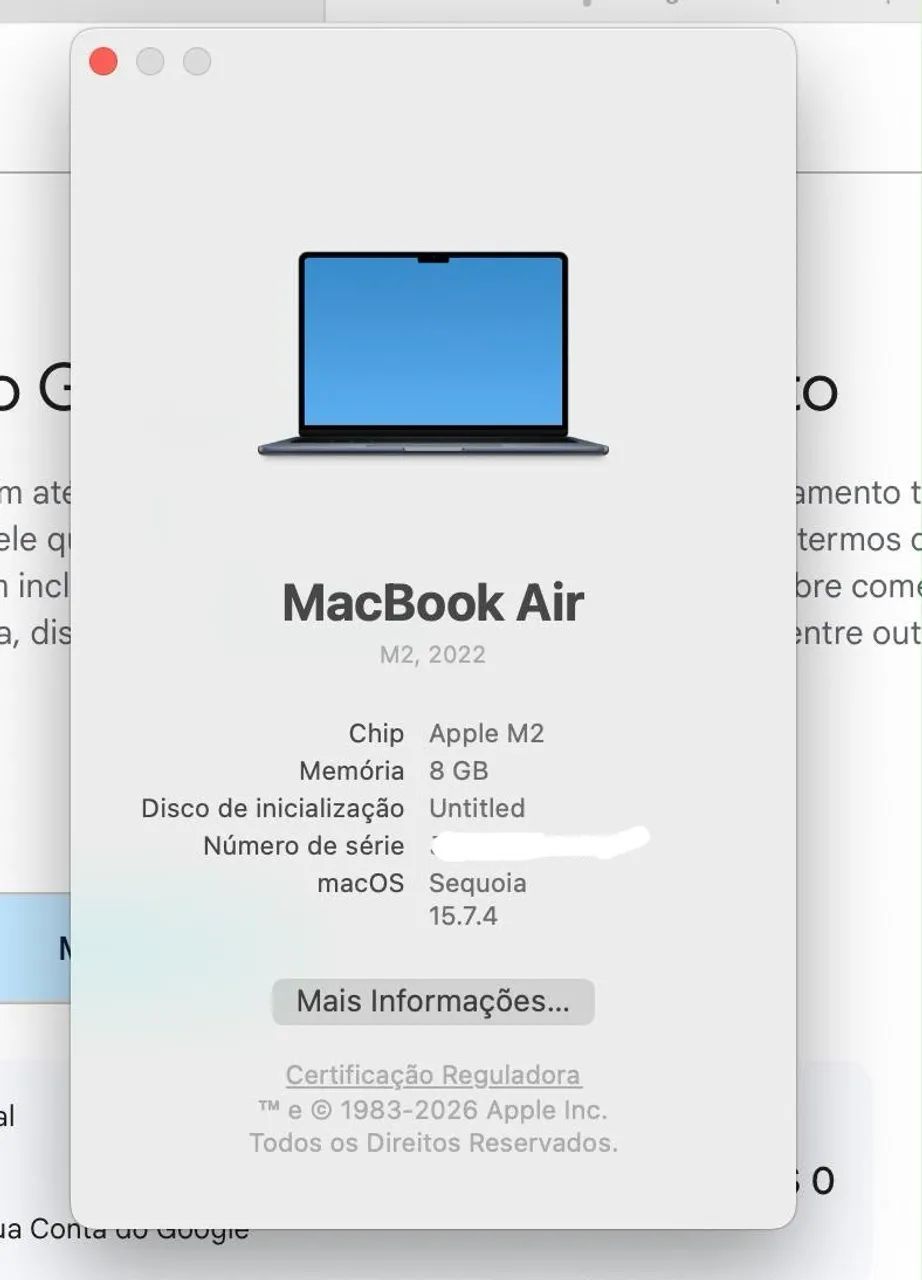This screenshot has width=922, height=1280.
Task: Click the Todos os Direitos Reservados text
Action: pyautogui.click(x=433, y=1142)
